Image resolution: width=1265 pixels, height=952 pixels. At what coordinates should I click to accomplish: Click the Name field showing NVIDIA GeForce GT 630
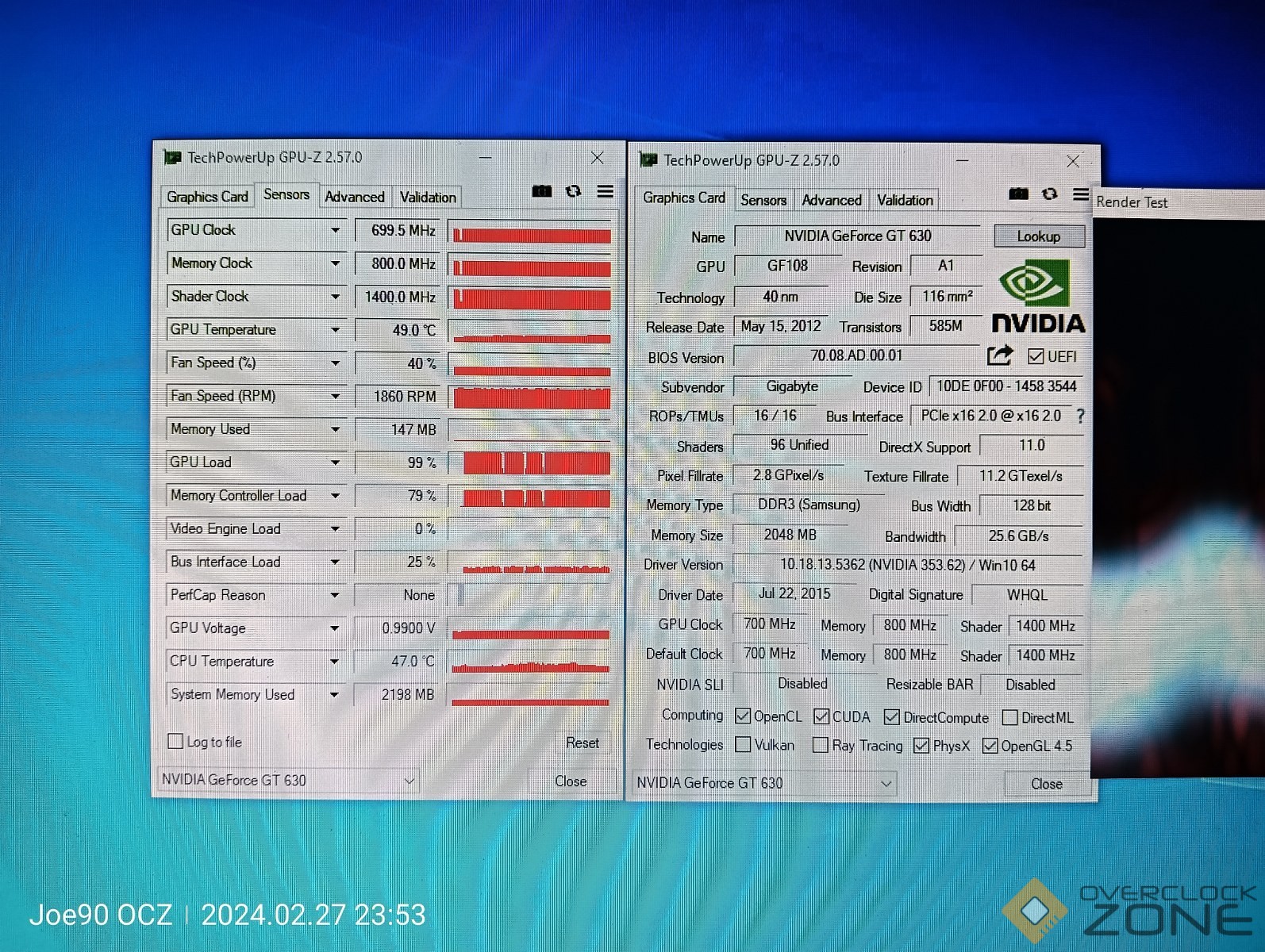tap(858, 236)
